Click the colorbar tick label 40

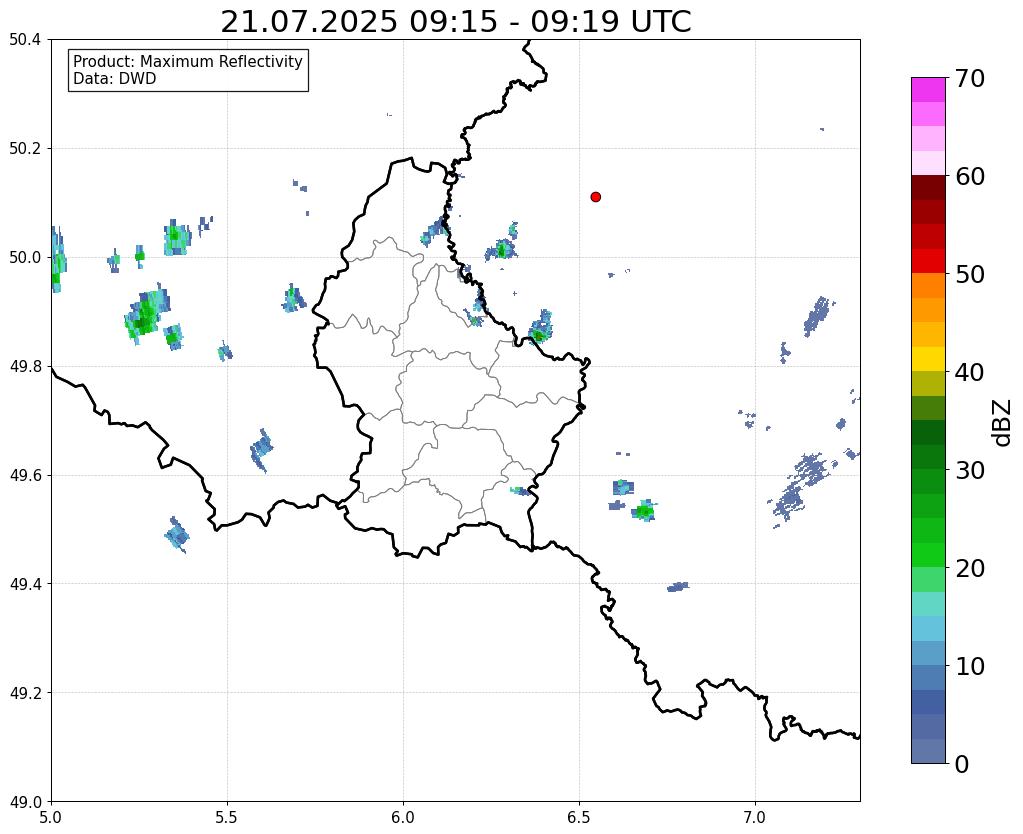tap(970, 372)
